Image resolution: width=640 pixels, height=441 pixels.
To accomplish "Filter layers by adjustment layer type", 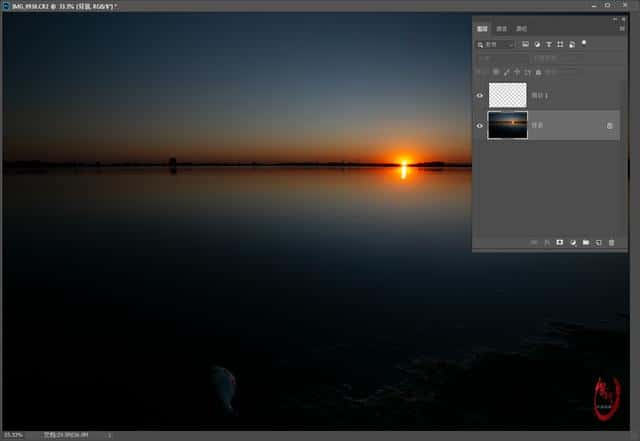I will (x=537, y=45).
